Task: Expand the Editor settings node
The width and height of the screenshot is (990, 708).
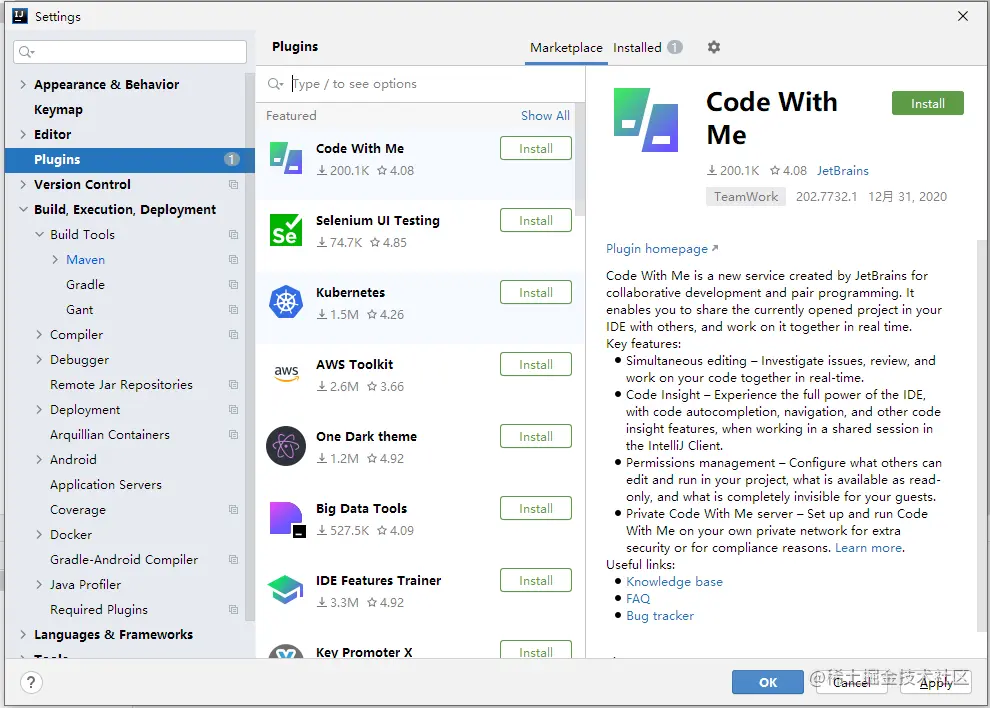Action: pos(23,134)
